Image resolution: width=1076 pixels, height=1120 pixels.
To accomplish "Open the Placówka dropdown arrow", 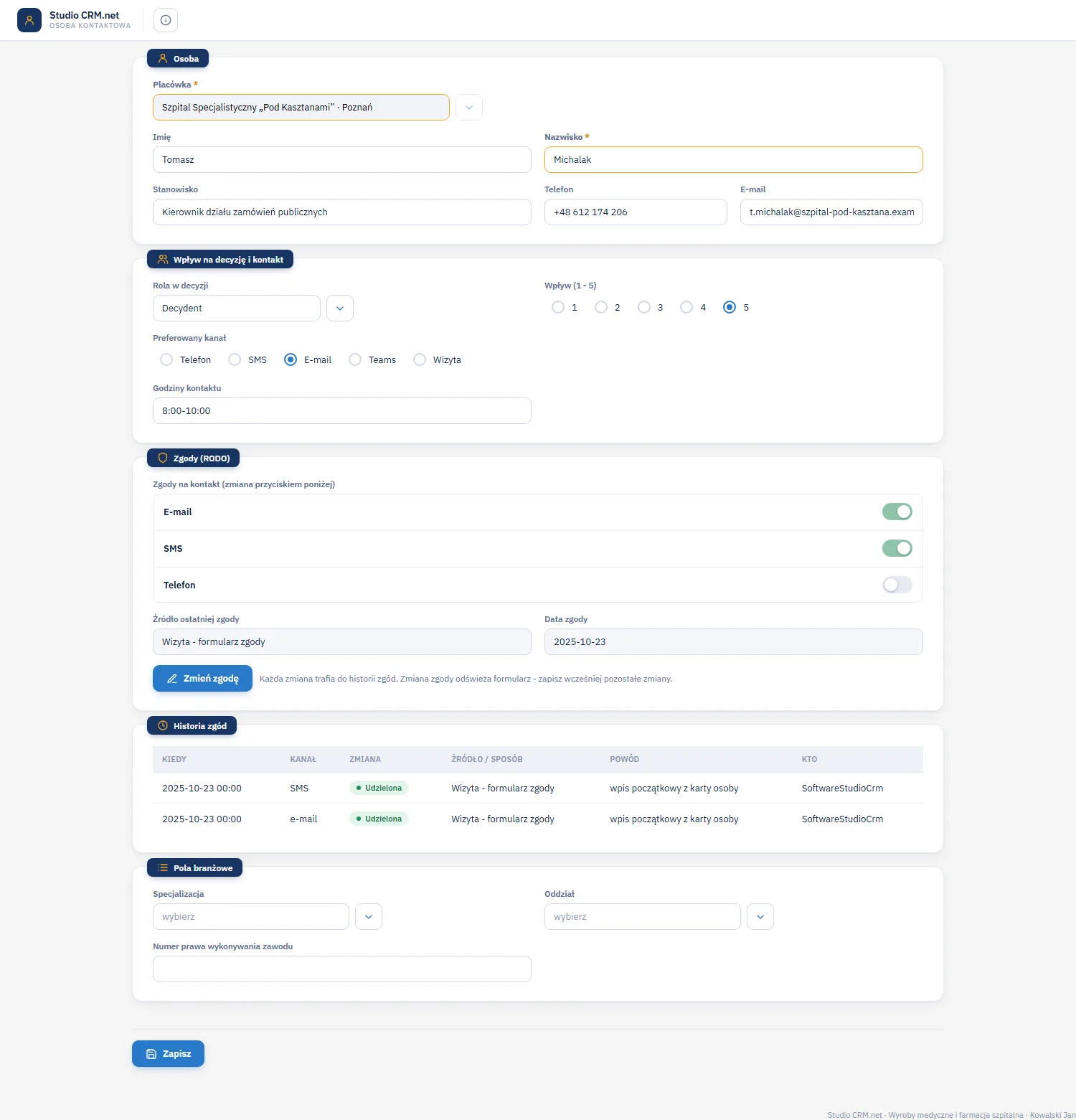I will point(469,108).
